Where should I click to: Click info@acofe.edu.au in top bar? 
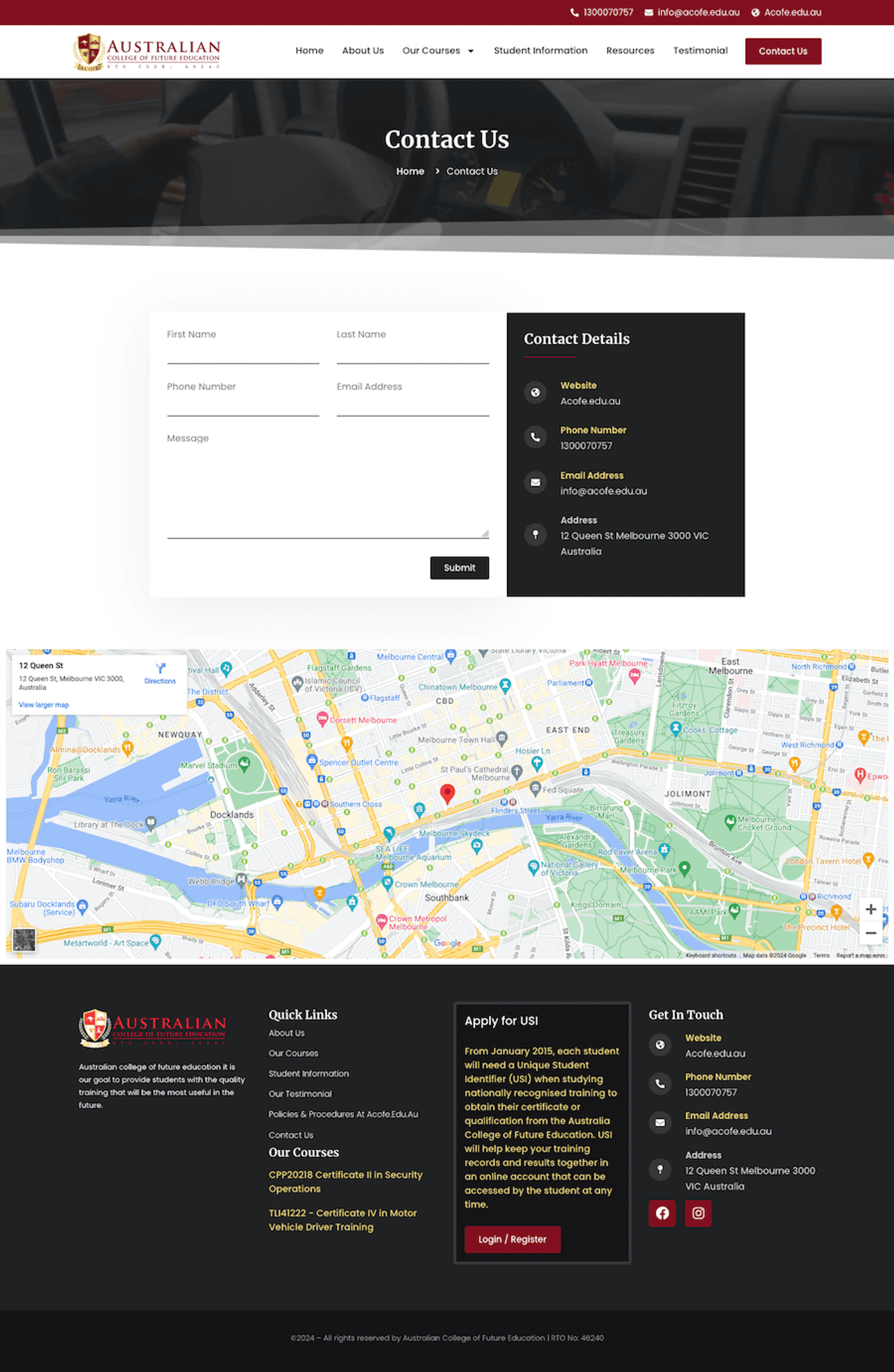click(699, 12)
